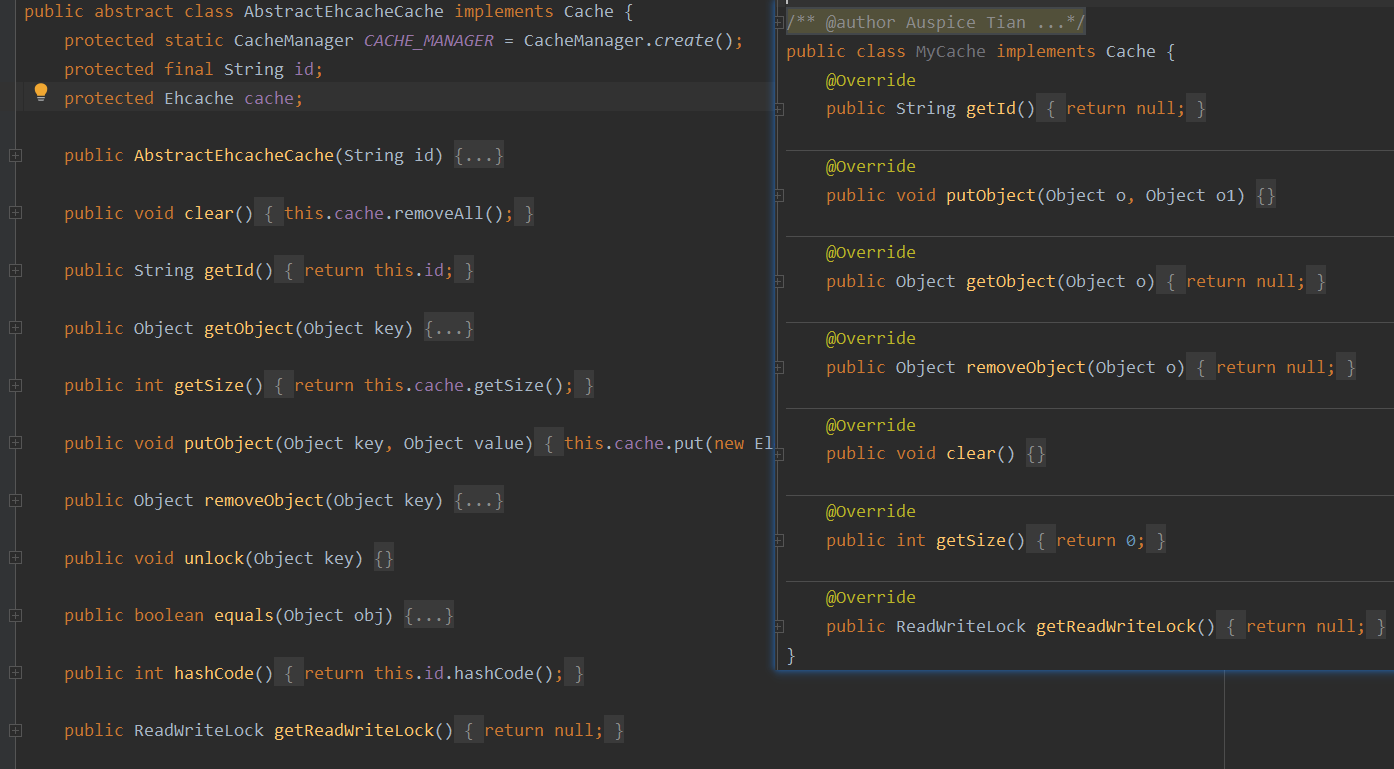The image size is (1394, 769).
Task: Expand MyCache putObject gutter fold marker
Action: [780, 195]
